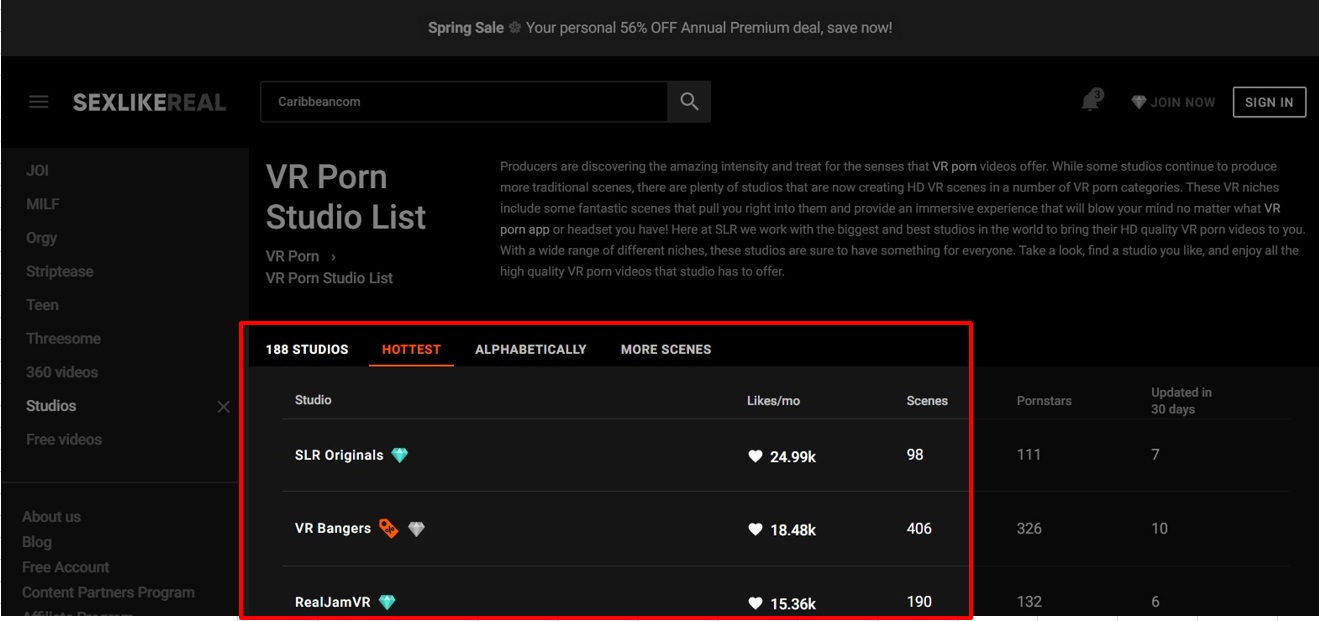
Task: Select the More Scenes tab
Action: click(x=665, y=349)
